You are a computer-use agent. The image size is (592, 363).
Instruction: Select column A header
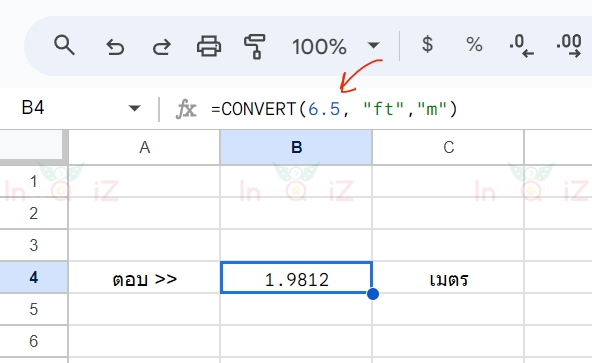click(x=144, y=147)
